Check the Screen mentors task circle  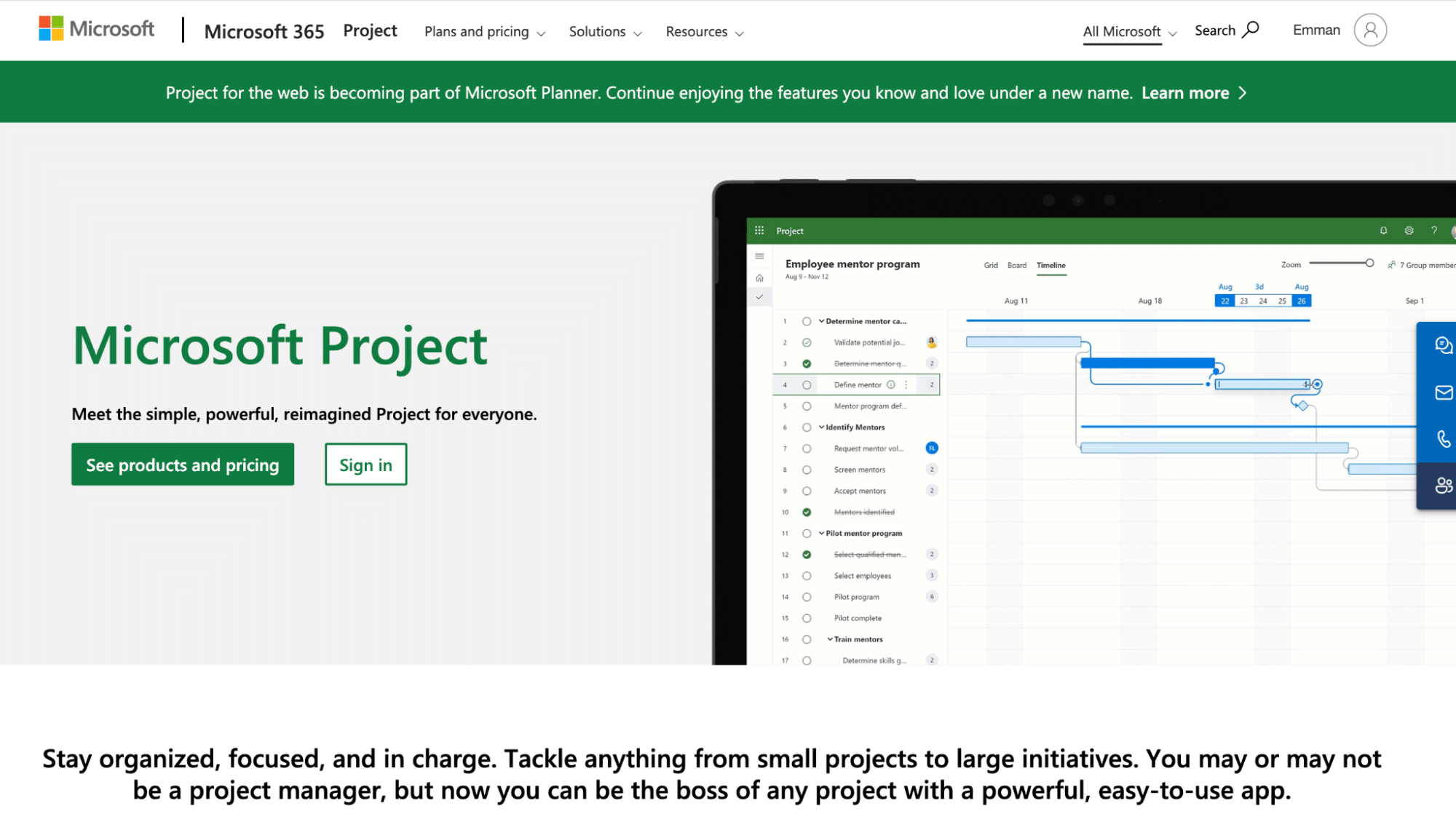807,470
